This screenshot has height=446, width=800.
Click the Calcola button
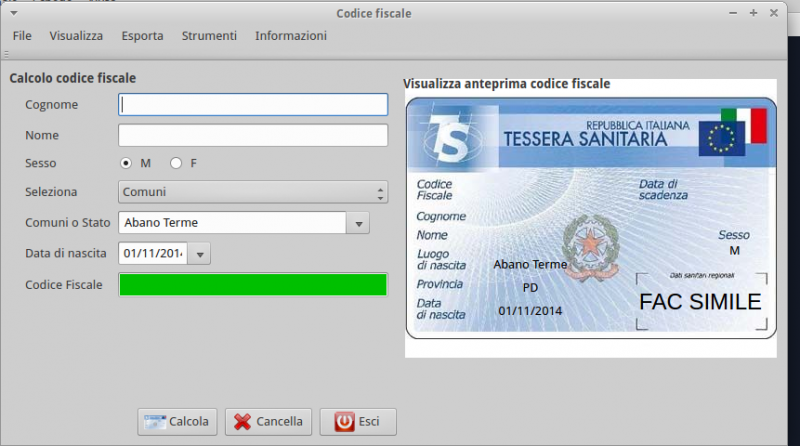(177, 422)
